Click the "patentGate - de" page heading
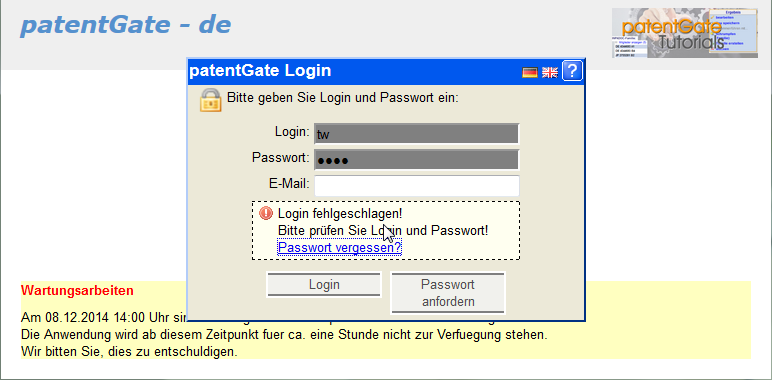The image size is (772, 380). (x=126, y=25)
